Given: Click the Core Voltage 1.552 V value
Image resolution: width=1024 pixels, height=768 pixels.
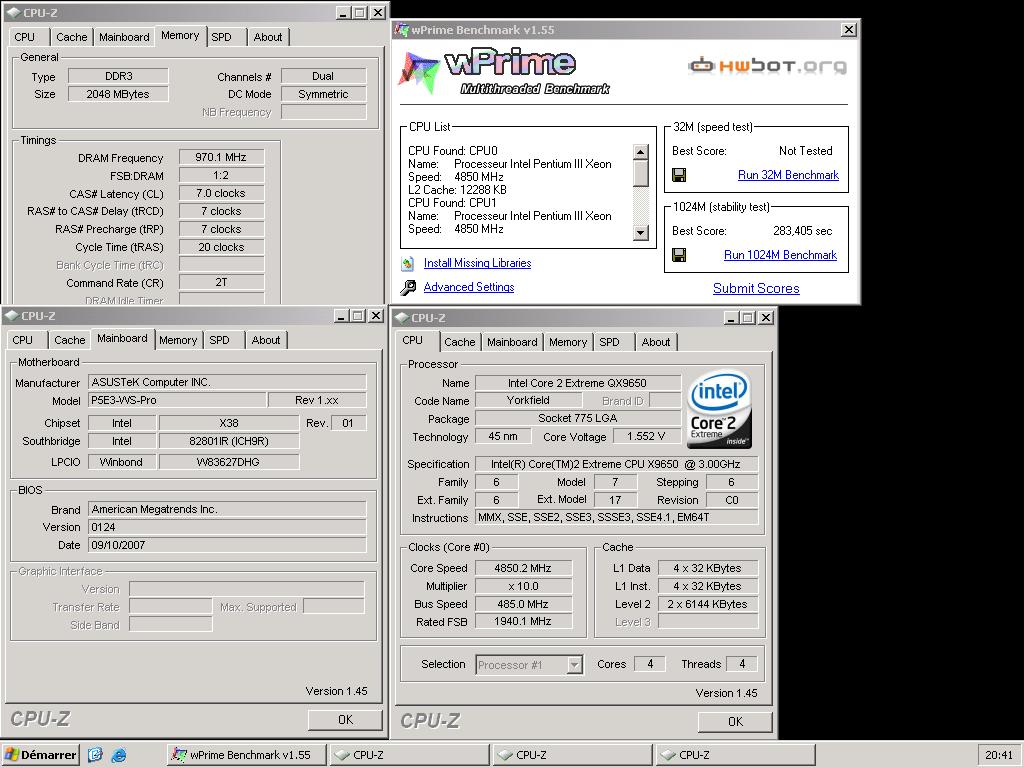Looking at the screenshot, I should point(646,436).
